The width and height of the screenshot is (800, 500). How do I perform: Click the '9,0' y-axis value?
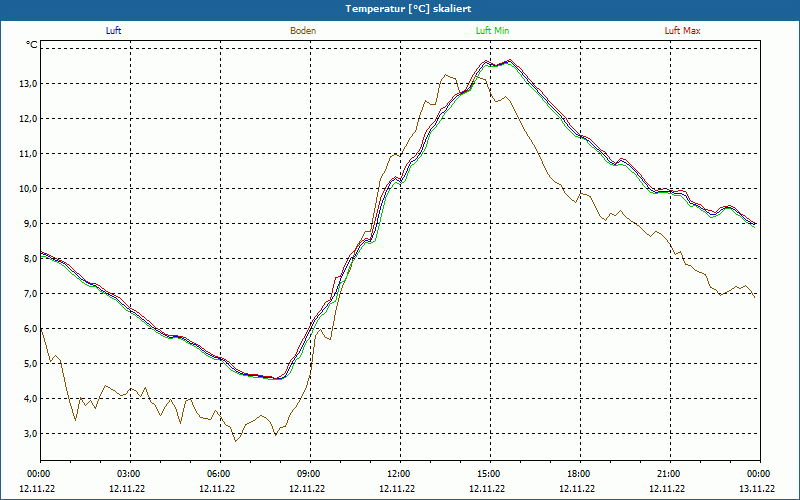click(x=30, y=223)
